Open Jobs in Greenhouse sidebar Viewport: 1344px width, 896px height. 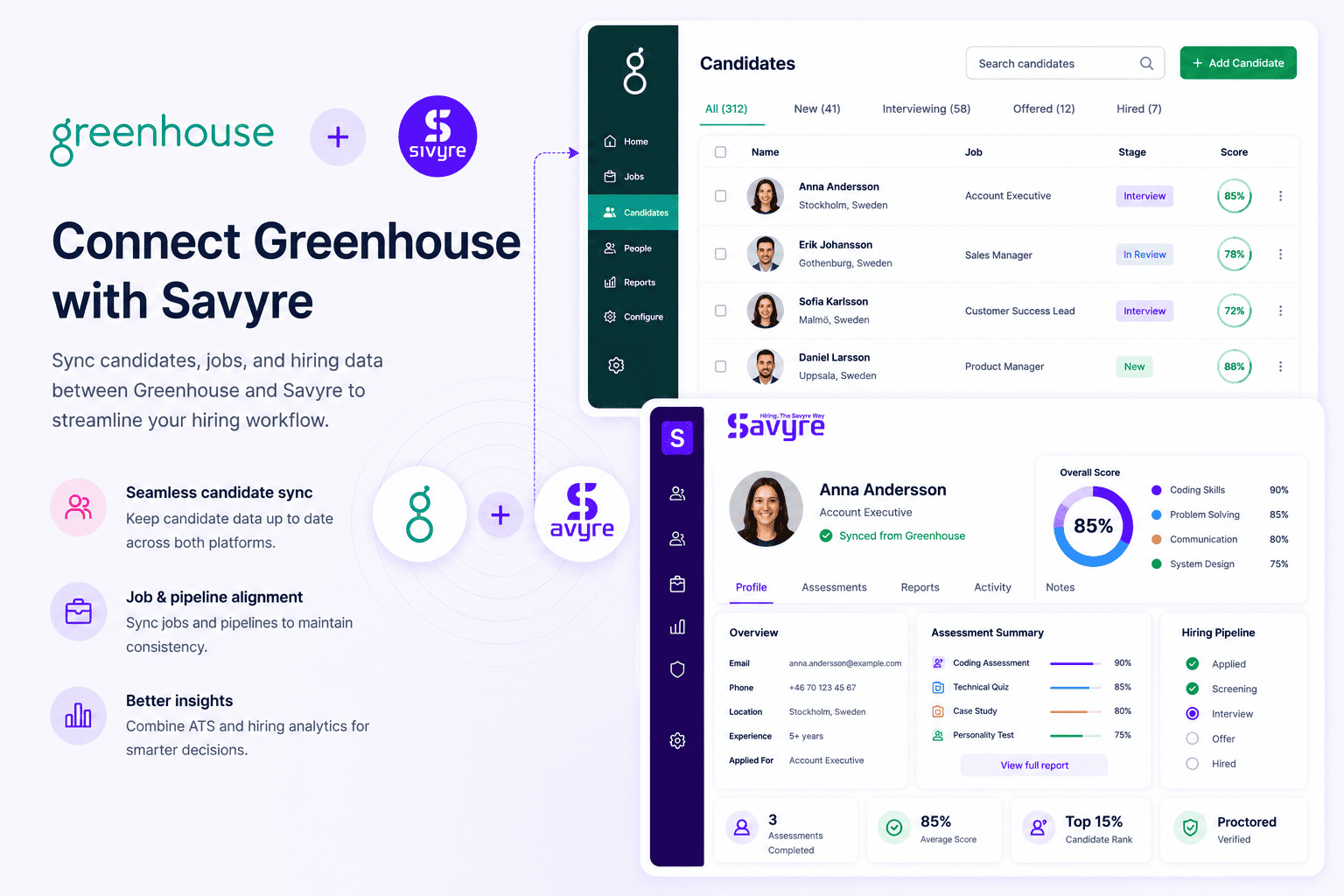click(x=625, y=177)
